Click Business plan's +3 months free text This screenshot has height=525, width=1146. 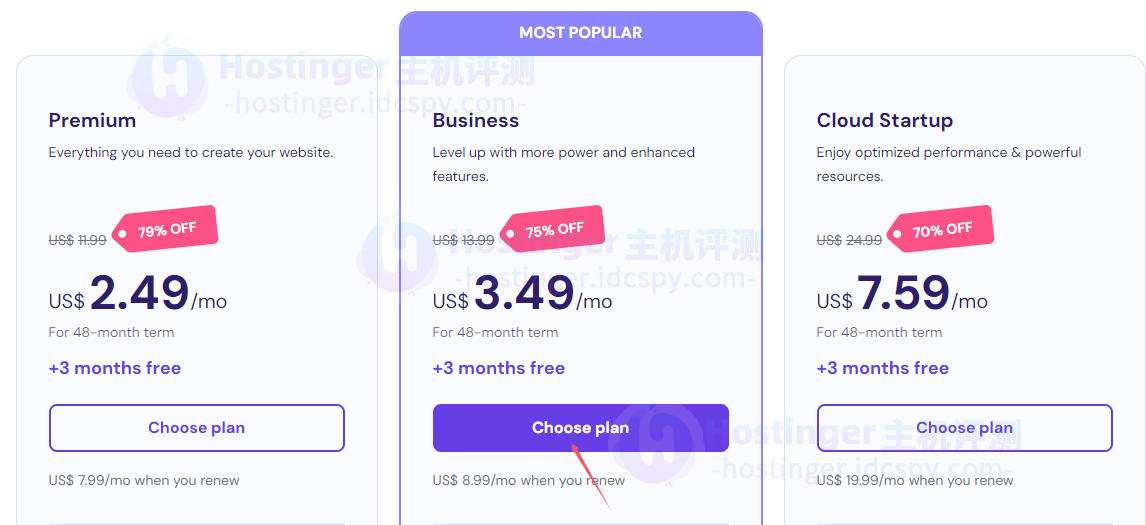[x=499, y=368]
